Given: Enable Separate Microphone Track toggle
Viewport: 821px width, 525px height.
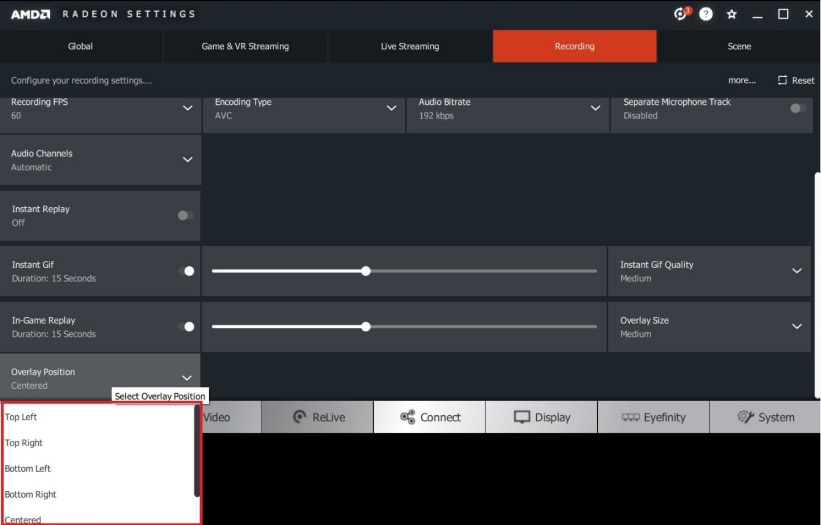Looking at the screenshot, I should 797,108.
